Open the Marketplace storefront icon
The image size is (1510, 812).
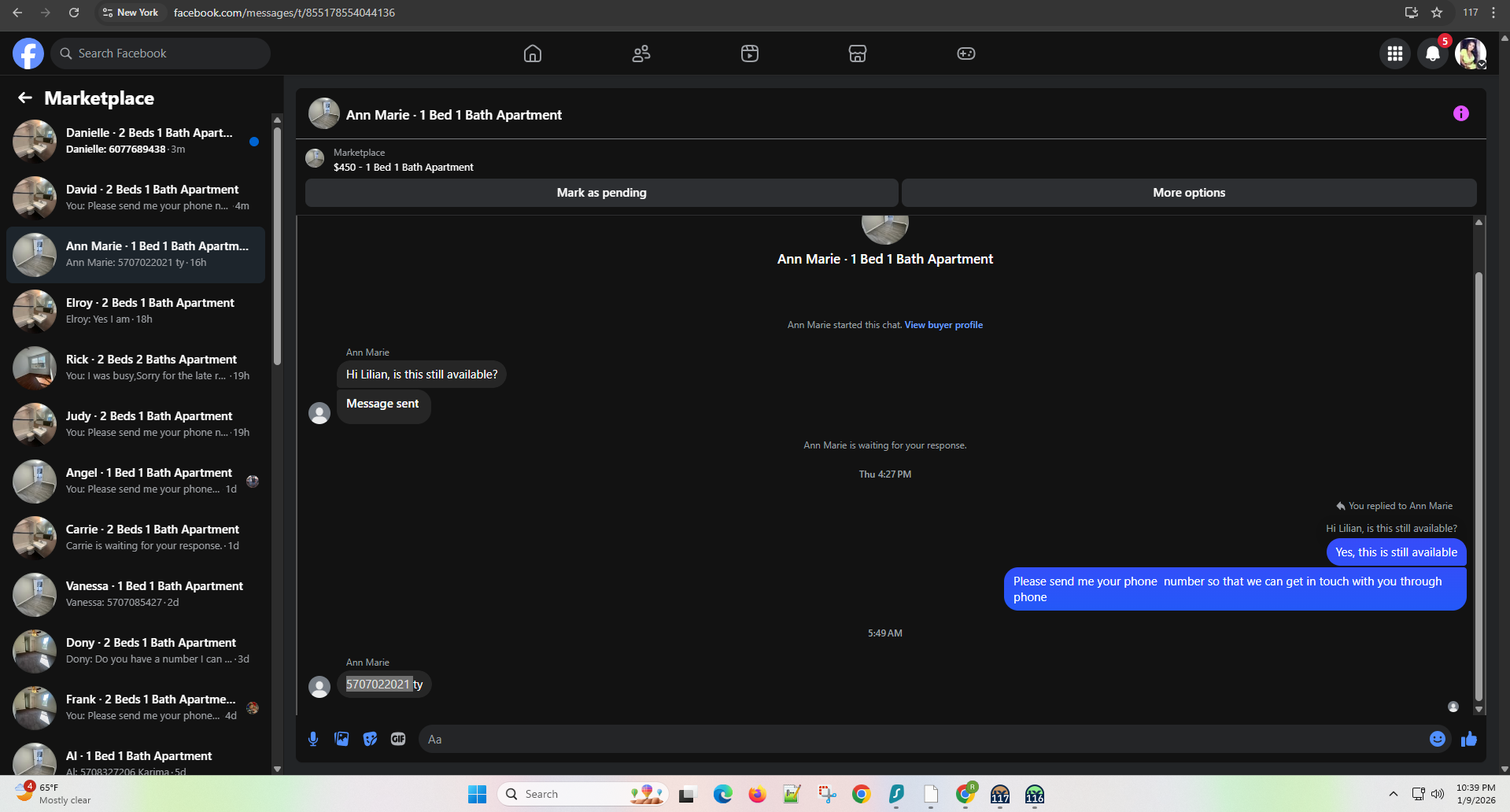(858, 54)
